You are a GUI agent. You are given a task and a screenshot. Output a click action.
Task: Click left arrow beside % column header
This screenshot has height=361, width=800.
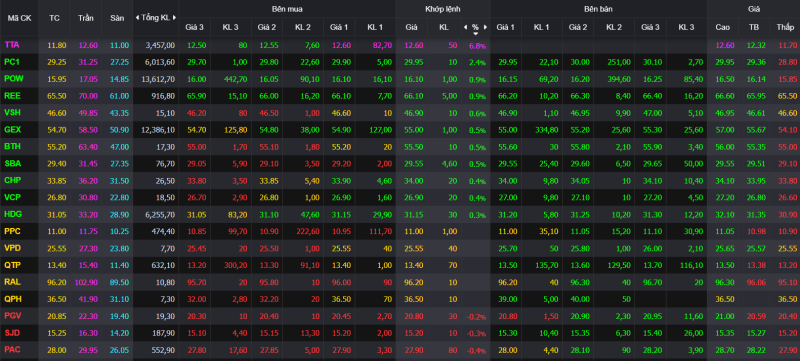(x=465, y=27)
